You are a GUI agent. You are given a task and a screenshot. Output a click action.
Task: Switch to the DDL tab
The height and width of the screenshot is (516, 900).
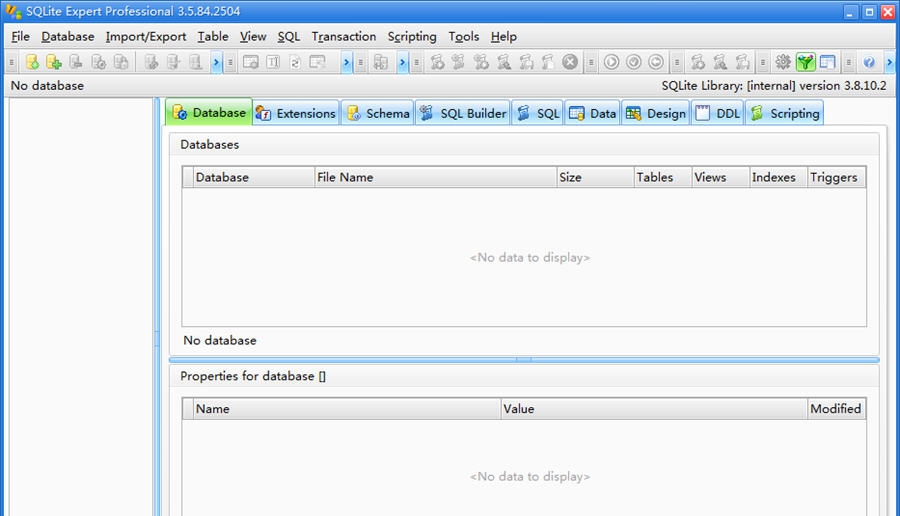point(718,113)
